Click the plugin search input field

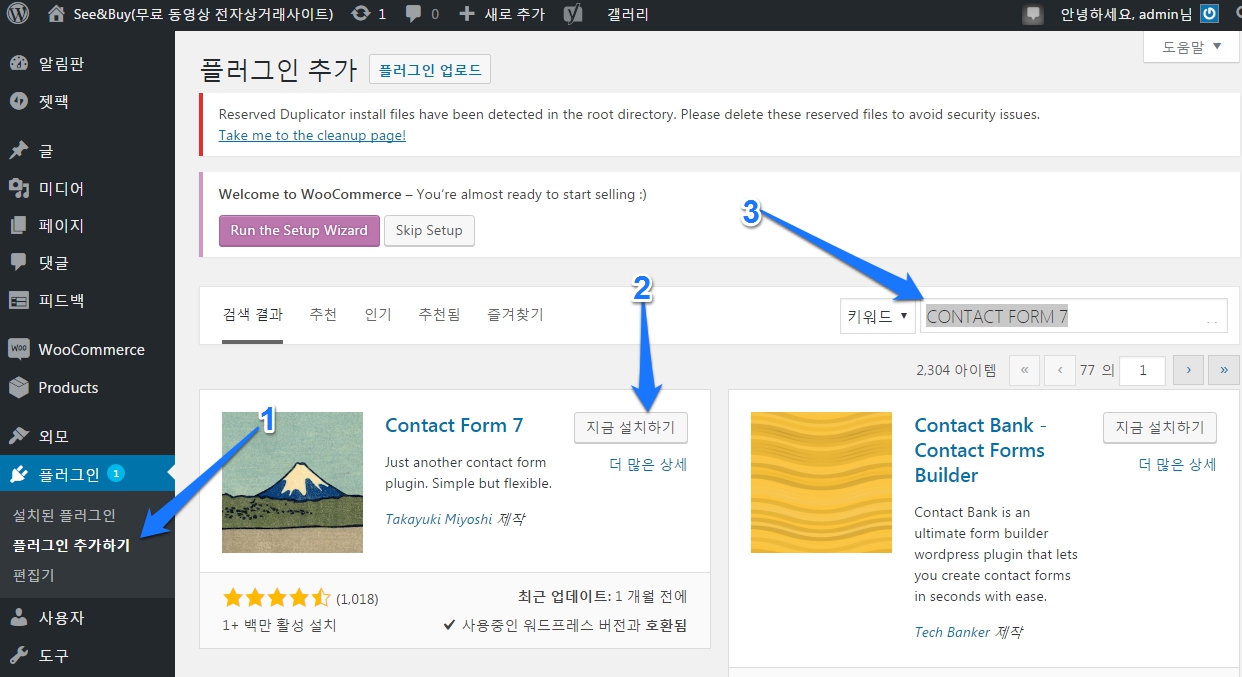1070,315
